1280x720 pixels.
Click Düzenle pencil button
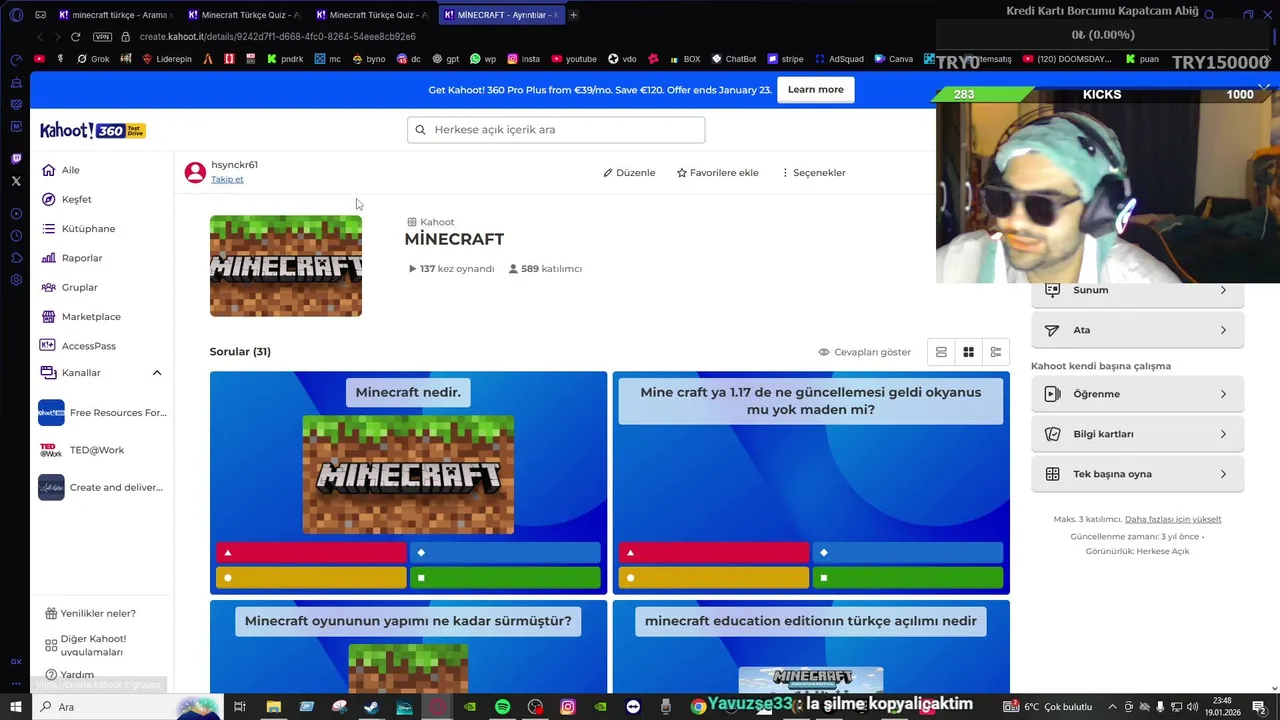[x=629, y=173]
